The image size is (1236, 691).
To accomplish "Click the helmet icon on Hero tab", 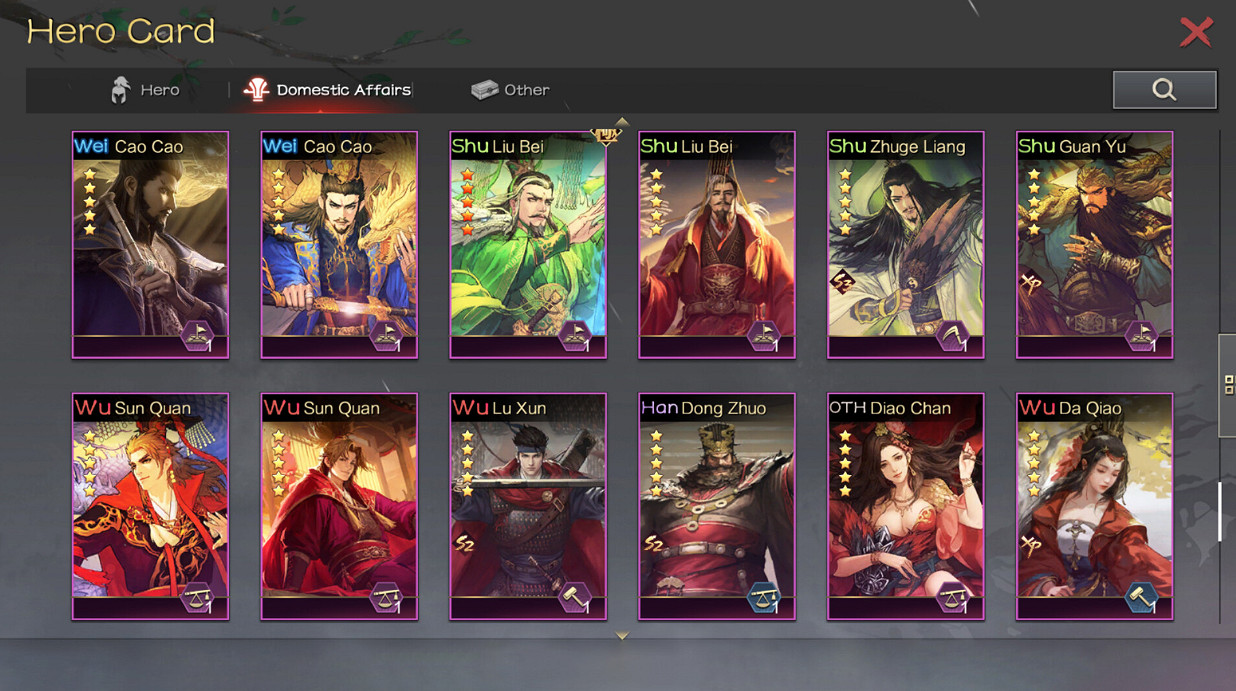I will point(120,90).
